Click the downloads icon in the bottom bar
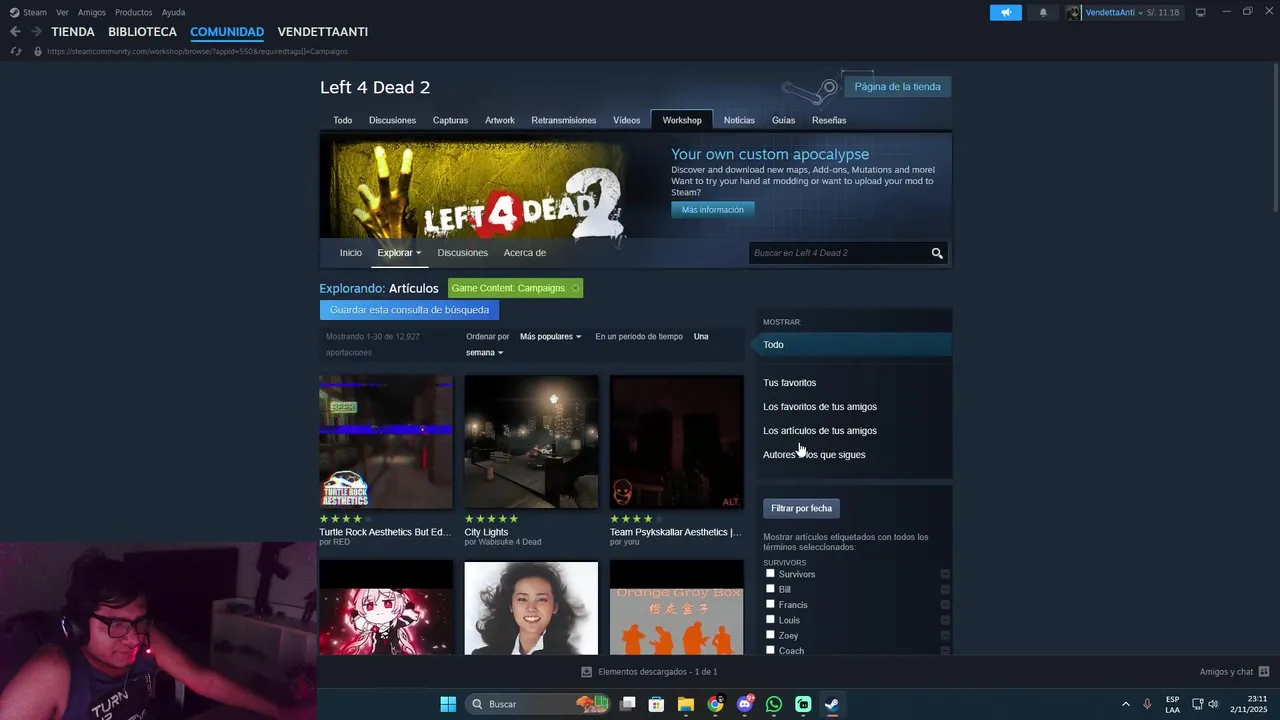 587,672
